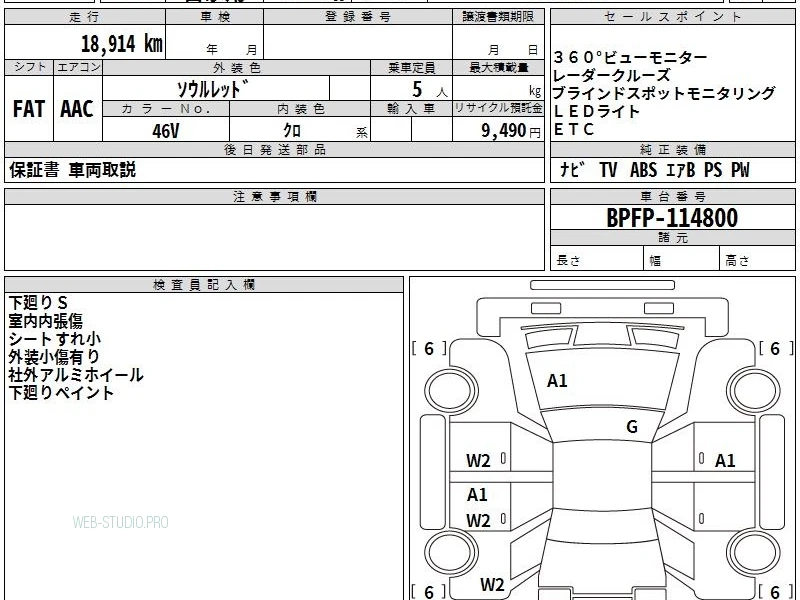Select 保証書 車両取説 text
The width and height of the screenshot is (800, 600).
72,169
